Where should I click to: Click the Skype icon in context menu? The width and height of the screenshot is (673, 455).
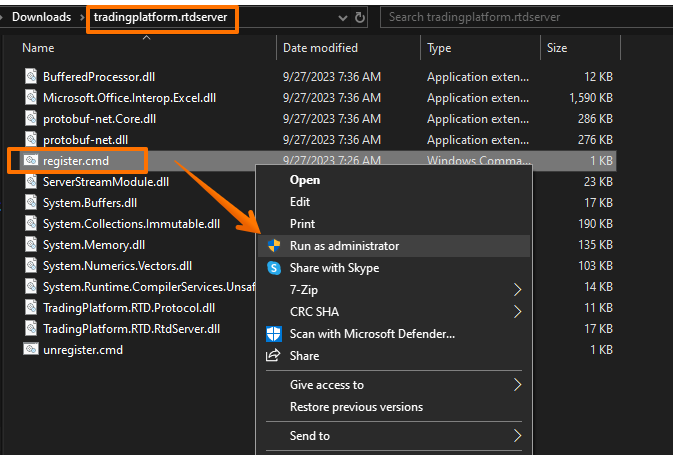274,268
